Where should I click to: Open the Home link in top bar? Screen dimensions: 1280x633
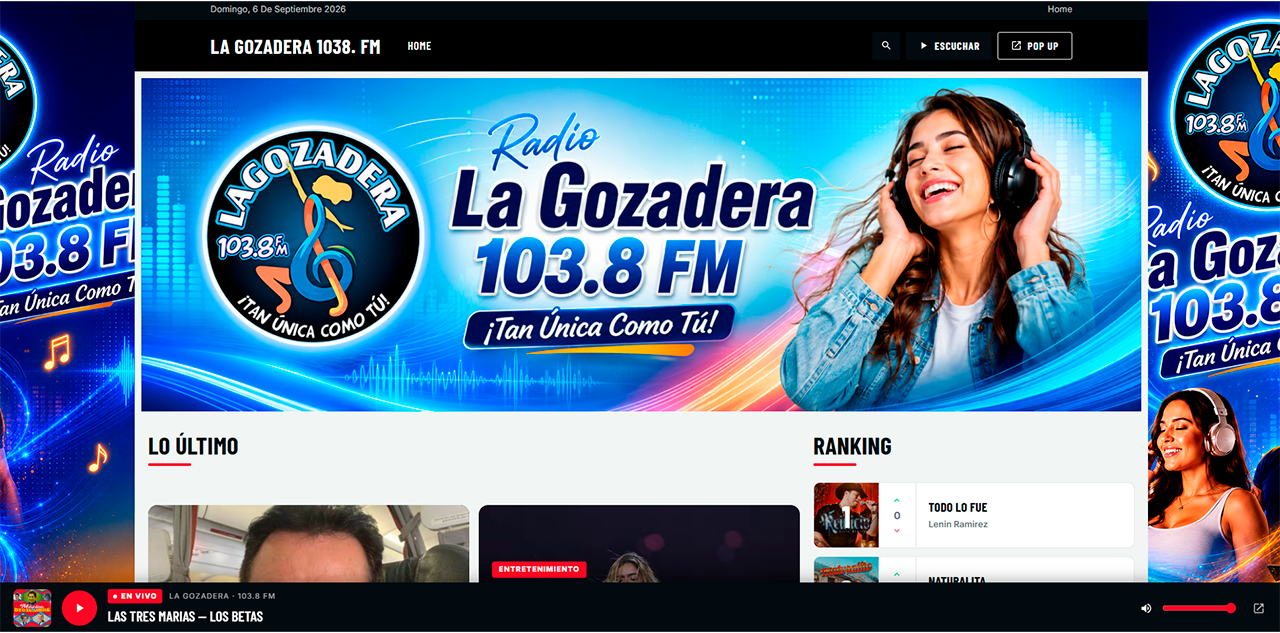tap(1060, 9)
